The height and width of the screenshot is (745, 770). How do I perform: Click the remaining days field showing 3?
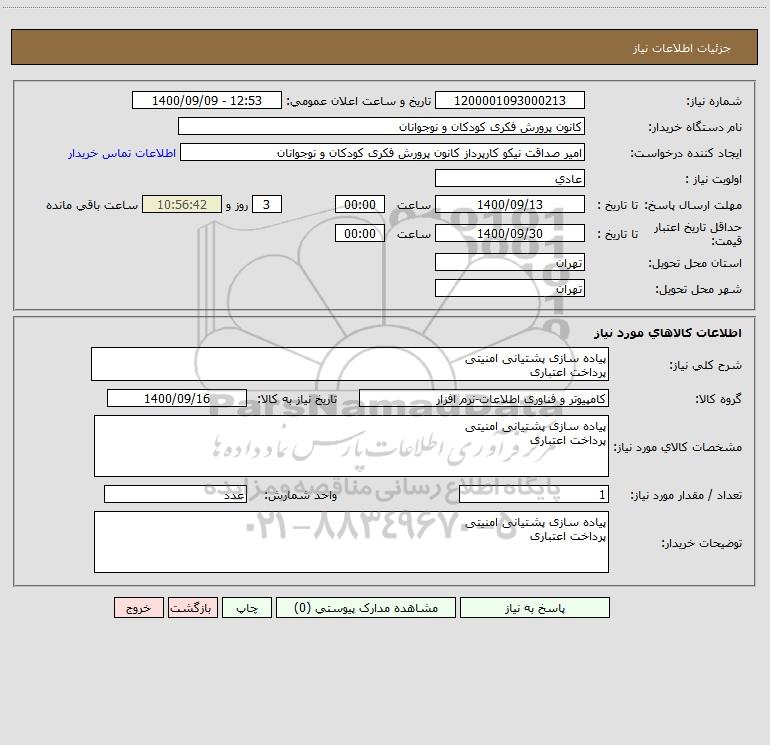click(267, 204)
